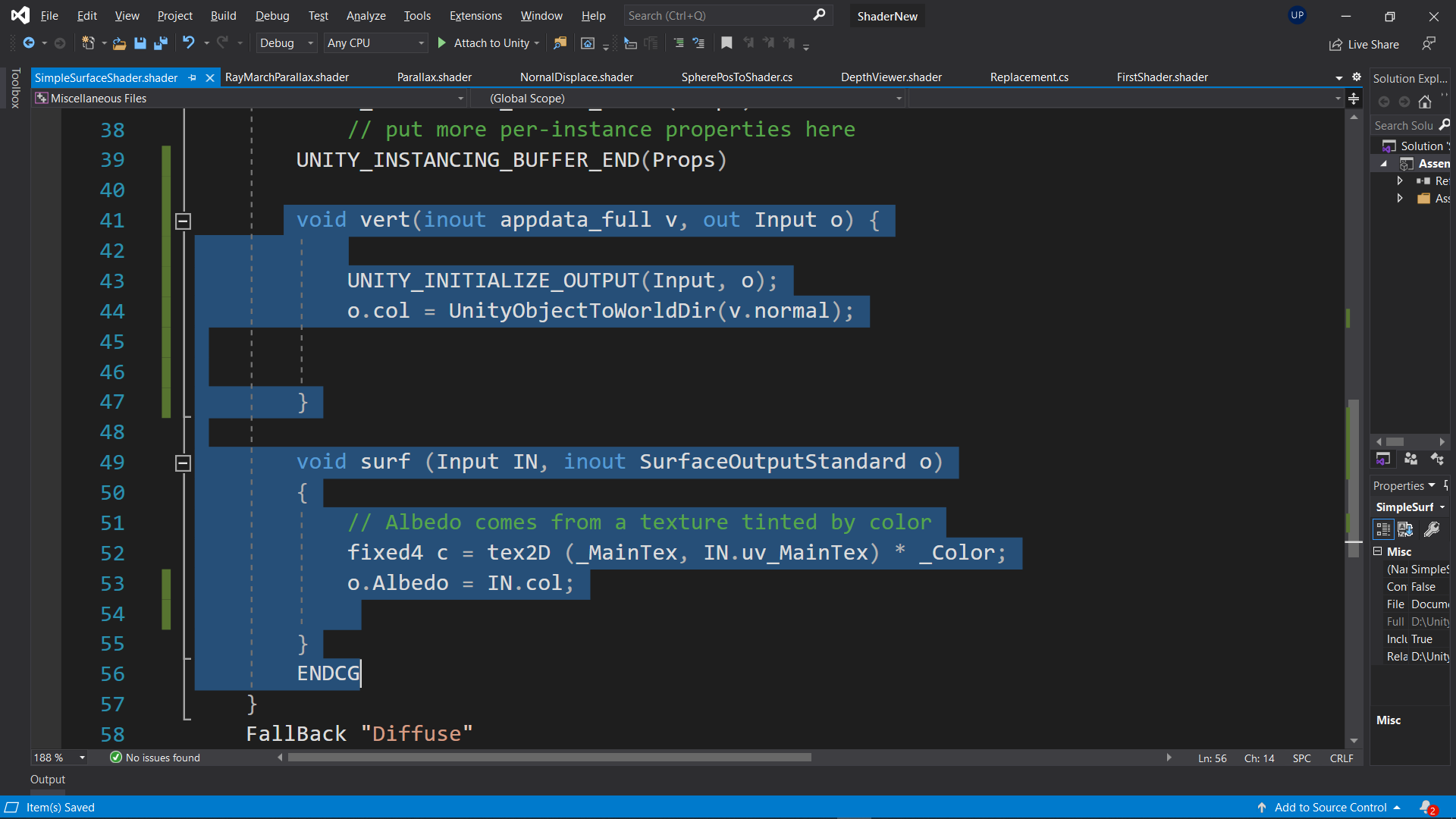The height and width of the screenshot is (819, 1456).
Task: Click Add to Source Control
Action: [1331, 807]
